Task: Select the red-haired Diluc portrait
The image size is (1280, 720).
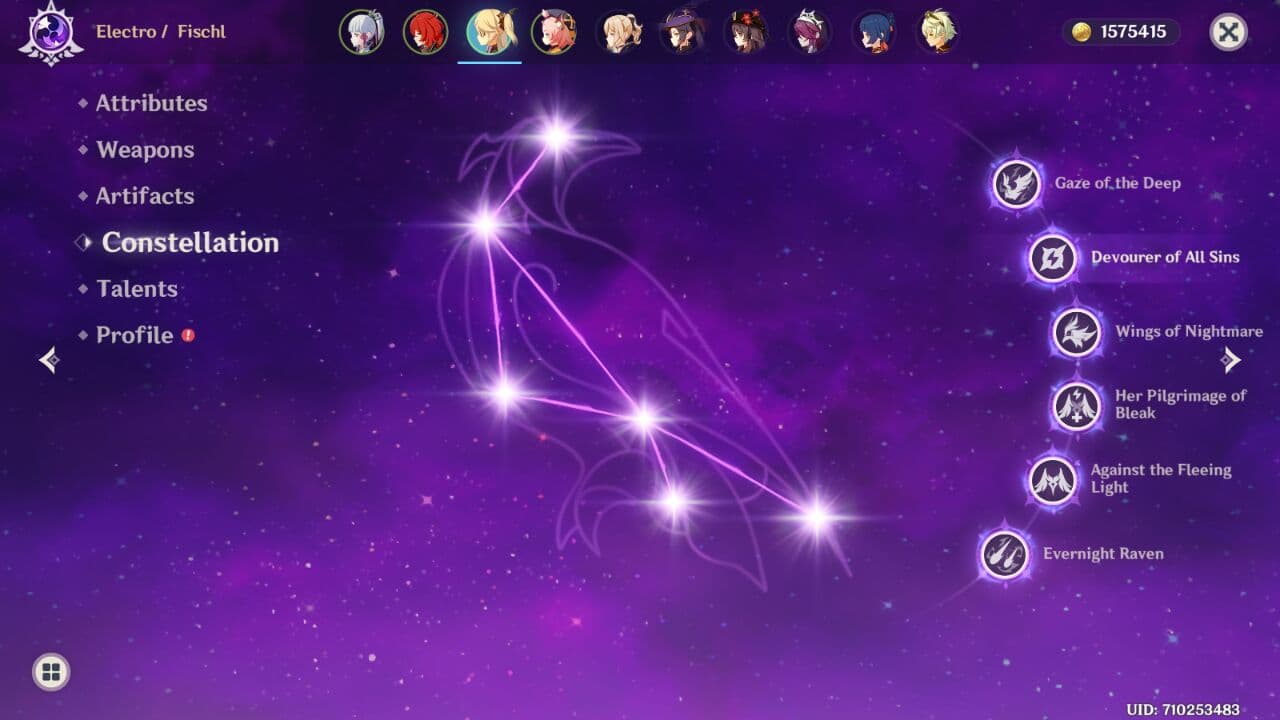Action: pos(425,32)
